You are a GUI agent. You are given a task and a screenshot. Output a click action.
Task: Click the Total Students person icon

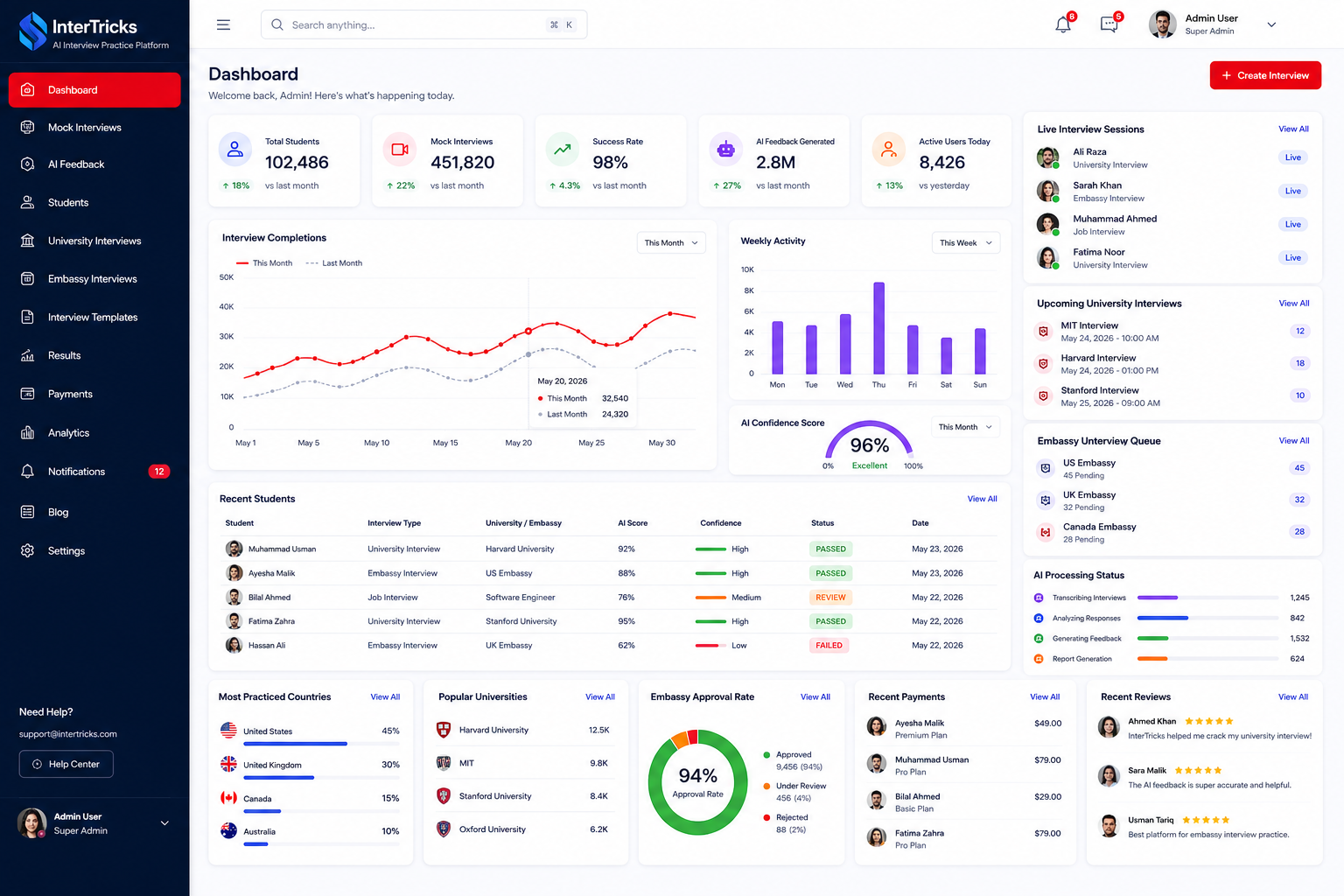tap(235, 150)
